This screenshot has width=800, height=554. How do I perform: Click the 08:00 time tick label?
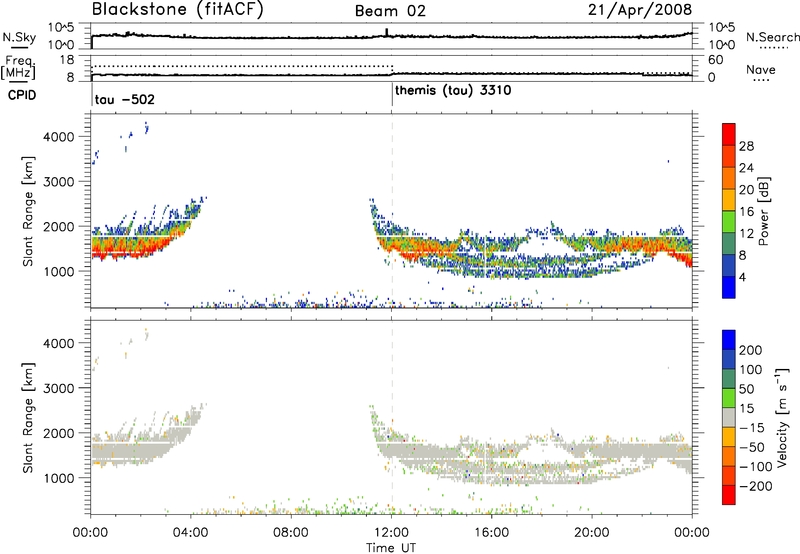290,533
